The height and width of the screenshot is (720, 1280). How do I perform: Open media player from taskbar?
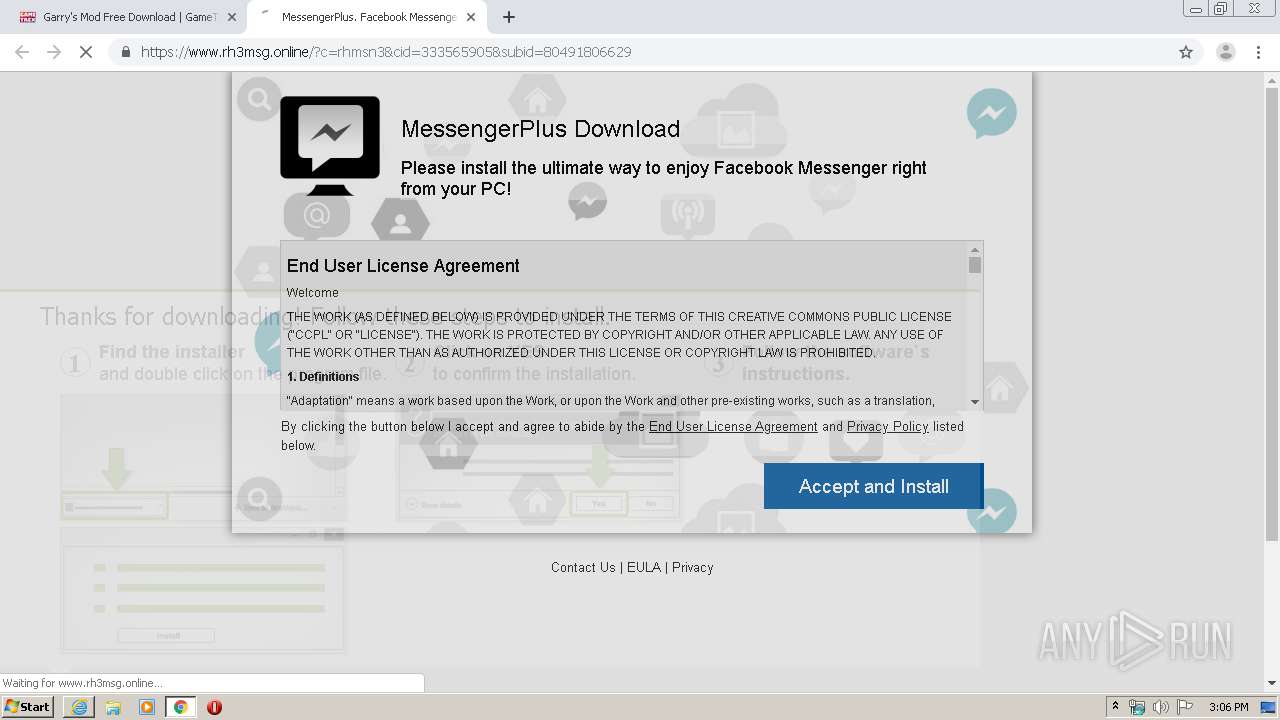[147, 707]
